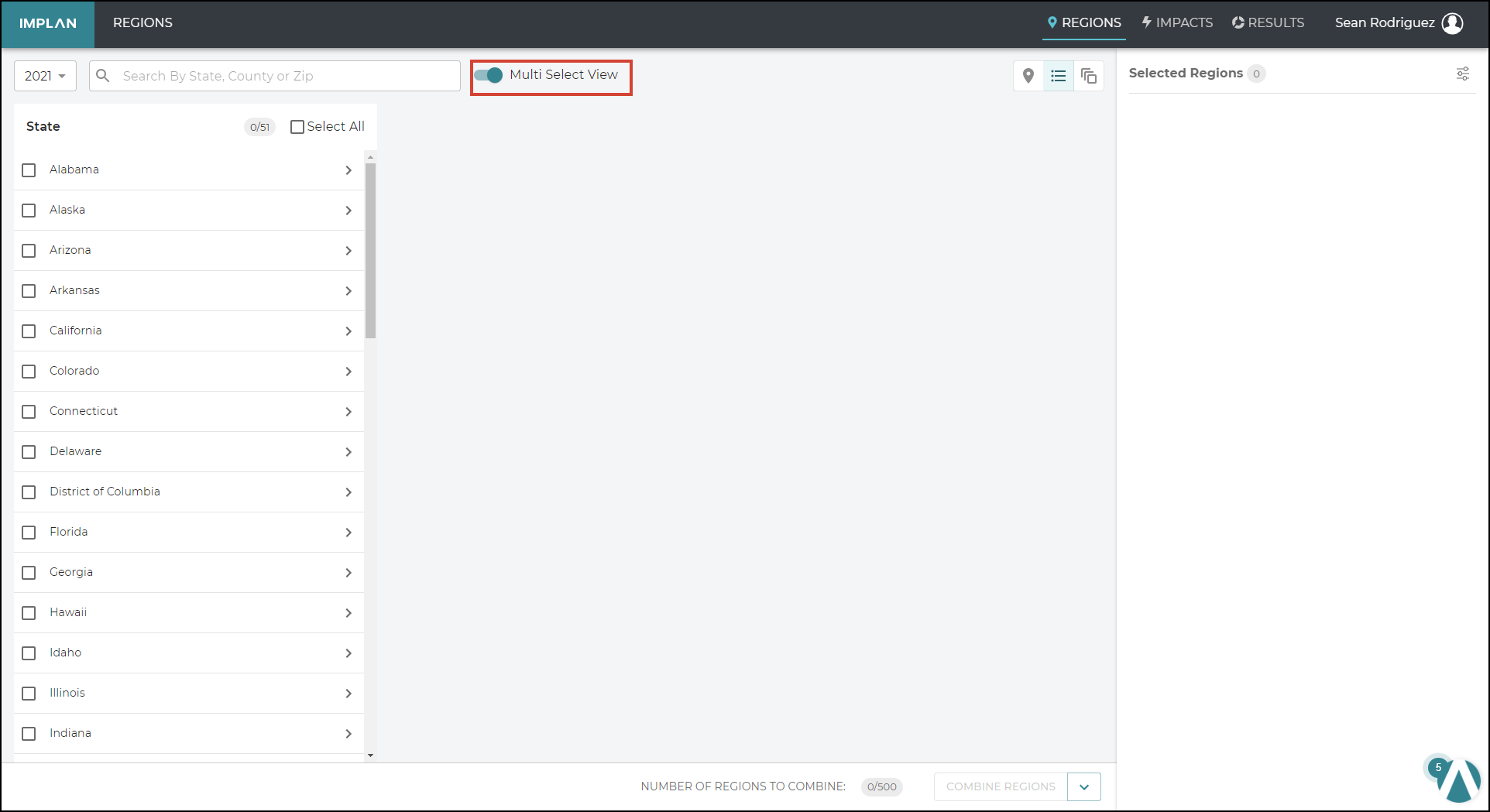Expand Connecticut chevron
This screenshot has height=812, width=1490.
(348, 412)
